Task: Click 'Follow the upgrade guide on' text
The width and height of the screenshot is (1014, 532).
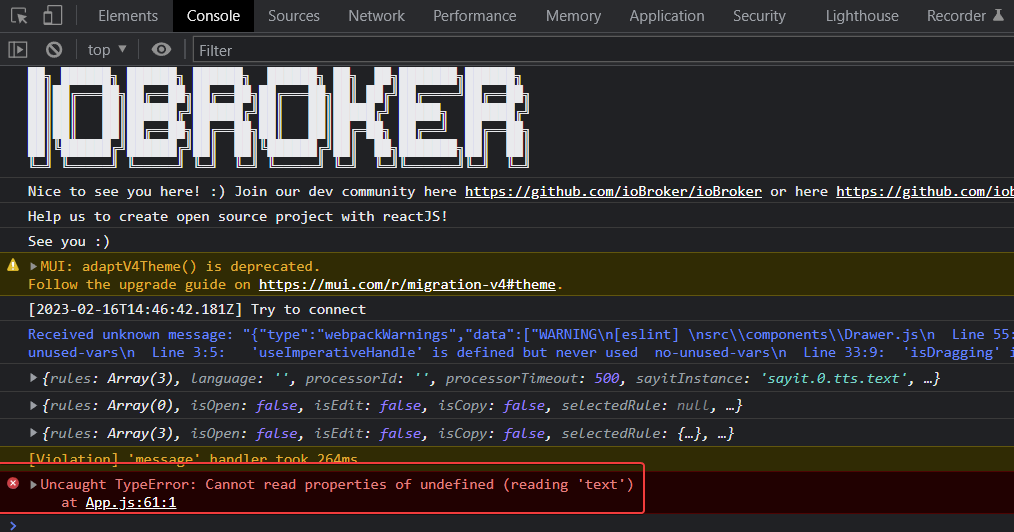Action: click(139, 284)
